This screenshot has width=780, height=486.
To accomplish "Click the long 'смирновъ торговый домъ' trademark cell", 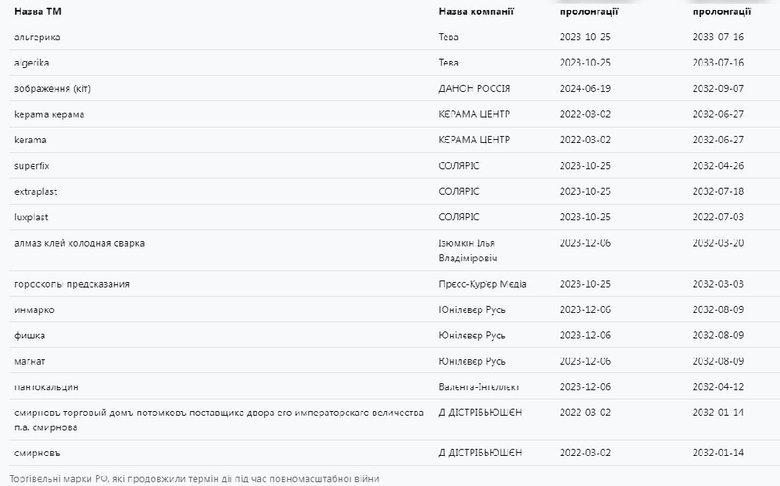I will tap(219, 420).
